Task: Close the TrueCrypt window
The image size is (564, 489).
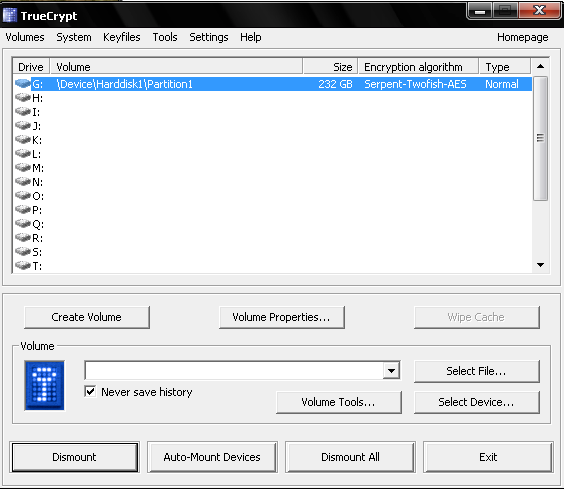Action: coord(540,11)
